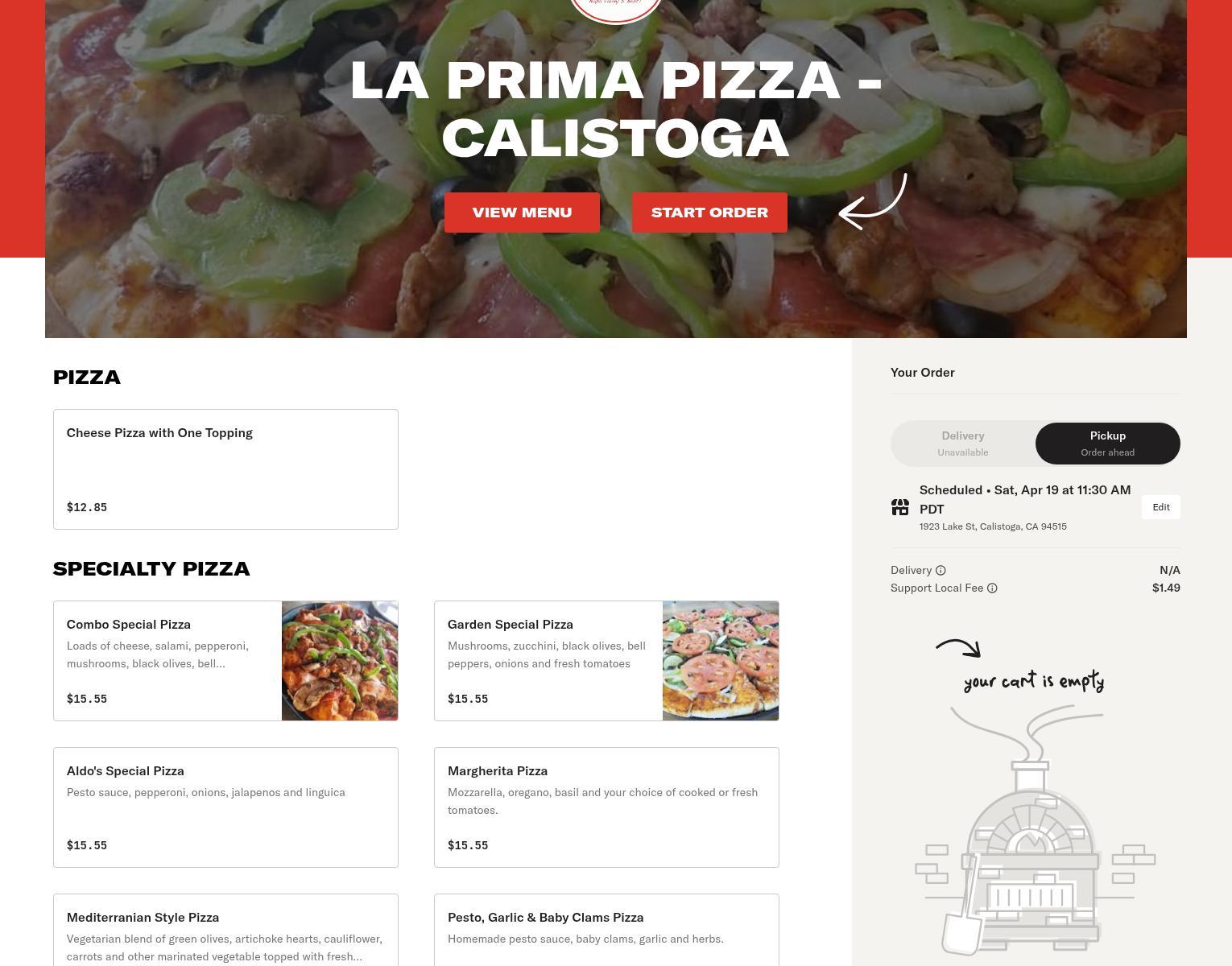Select the Pickup order ahead option
1232x966 pixels.
pyautogui.click(x=1108, y=444)
